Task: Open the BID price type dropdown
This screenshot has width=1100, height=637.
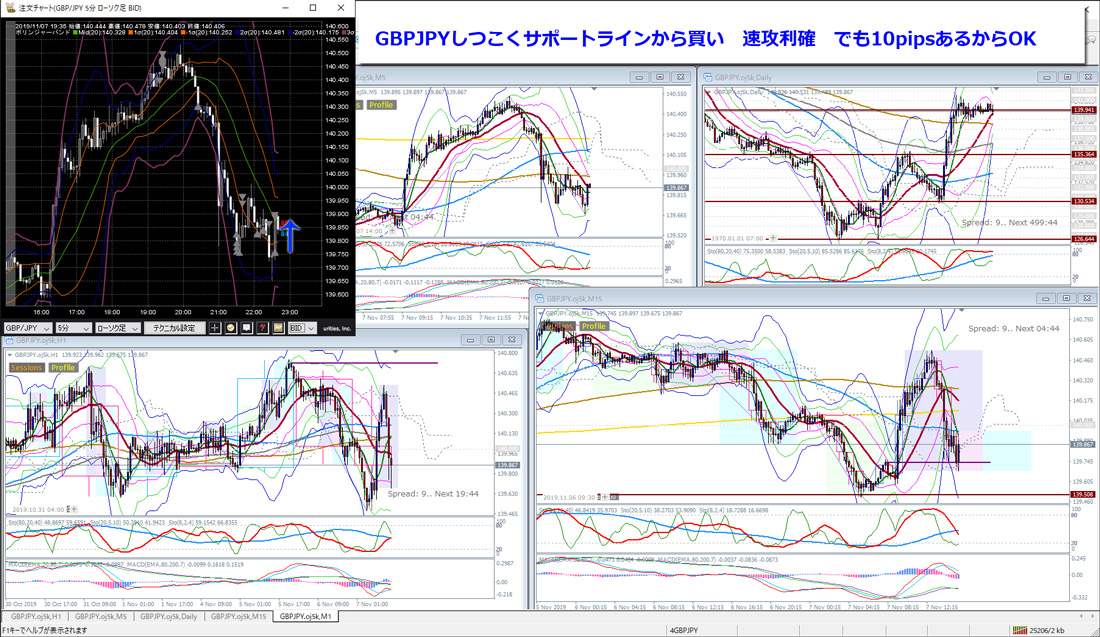Action: [302, 328]
